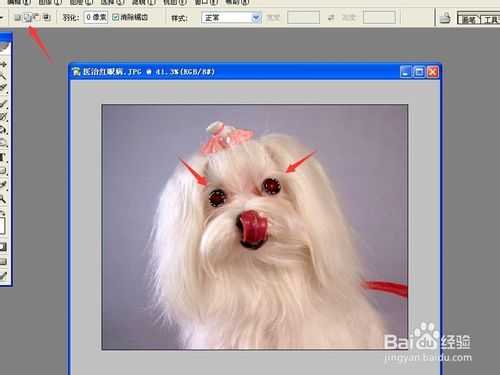Open the 帮助(H) Help menu

237,2
